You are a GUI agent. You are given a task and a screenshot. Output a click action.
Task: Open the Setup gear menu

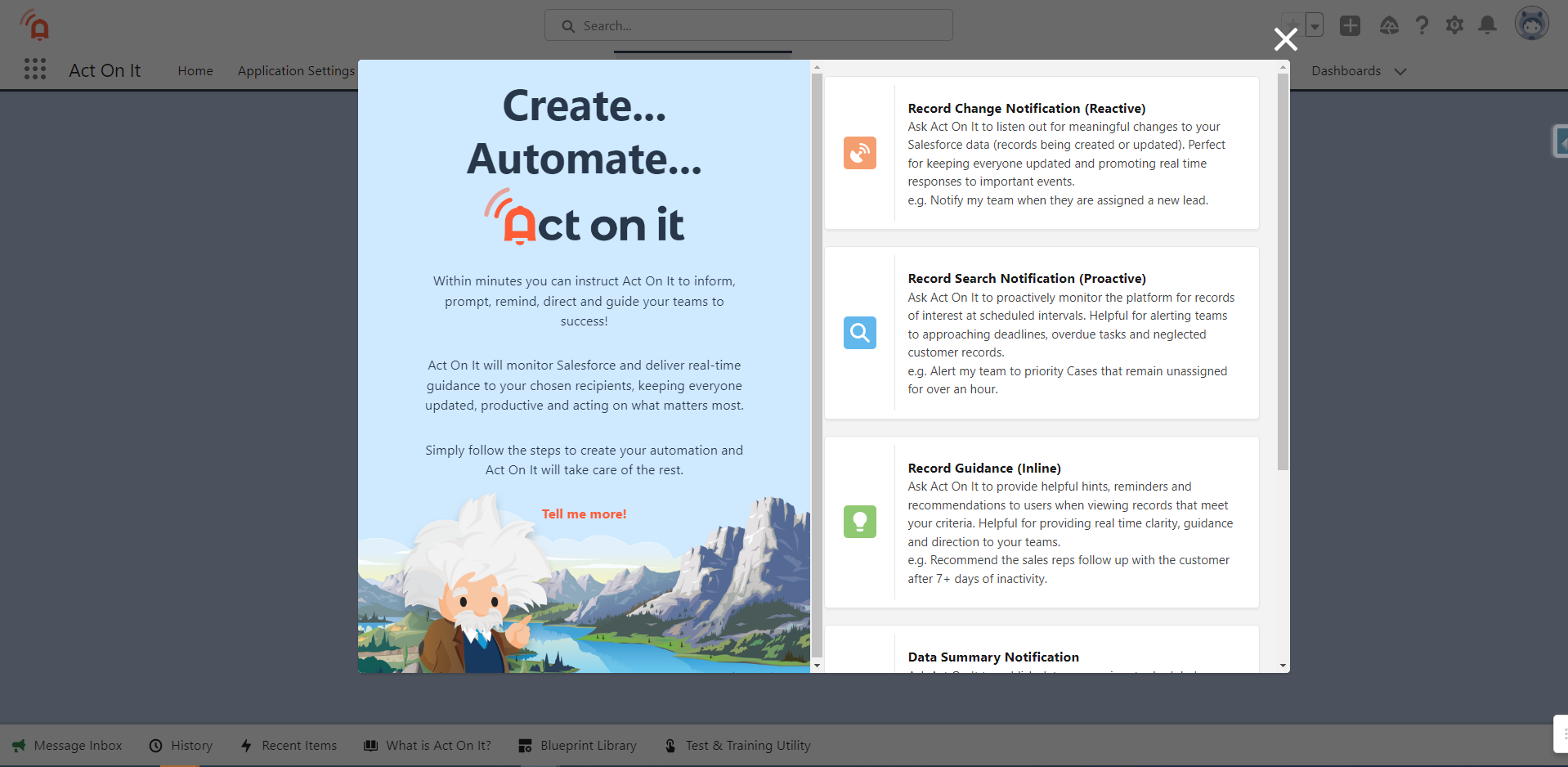click(1454, 25)
